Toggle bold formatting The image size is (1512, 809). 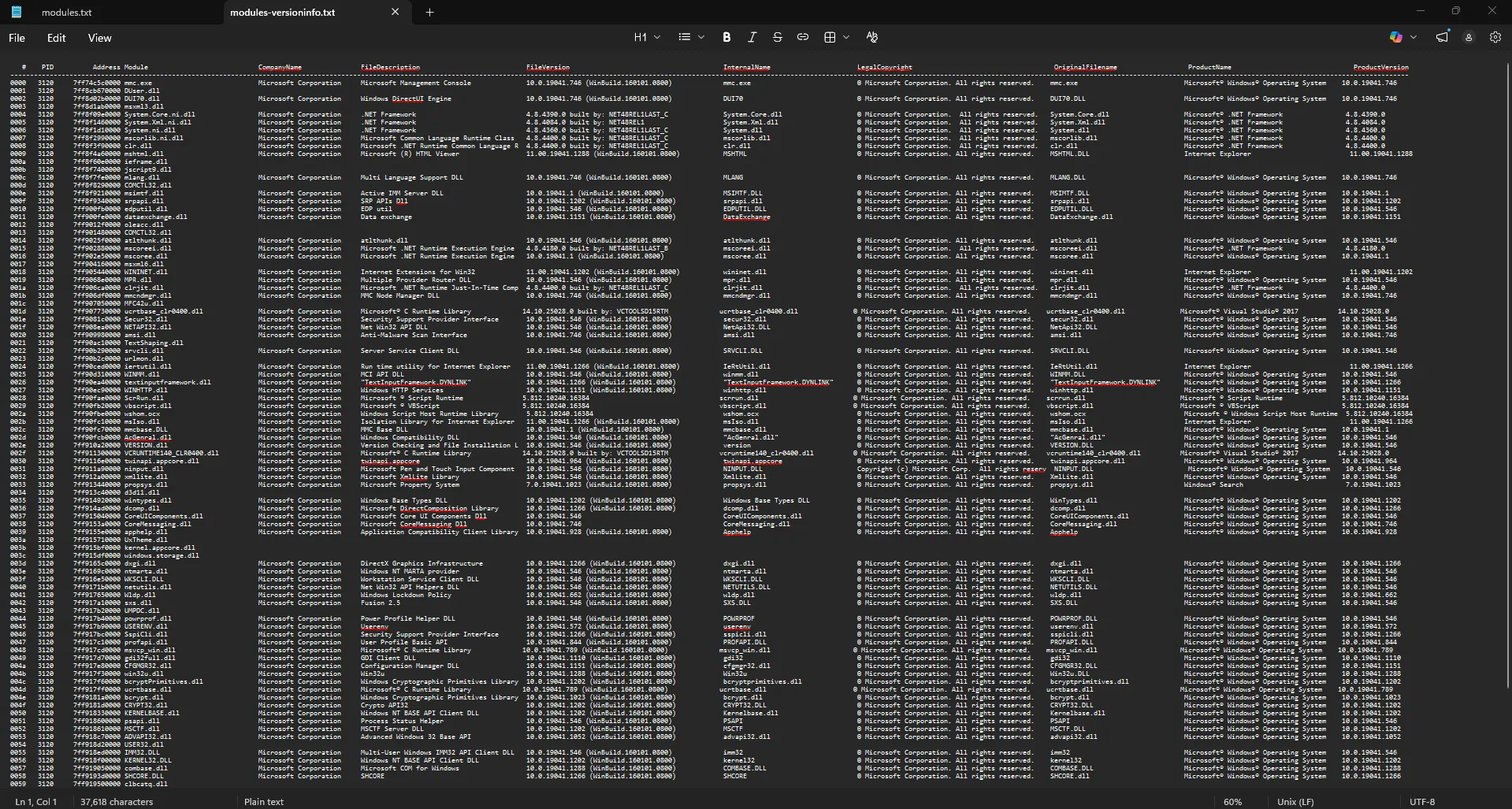(x=726, y=37)
